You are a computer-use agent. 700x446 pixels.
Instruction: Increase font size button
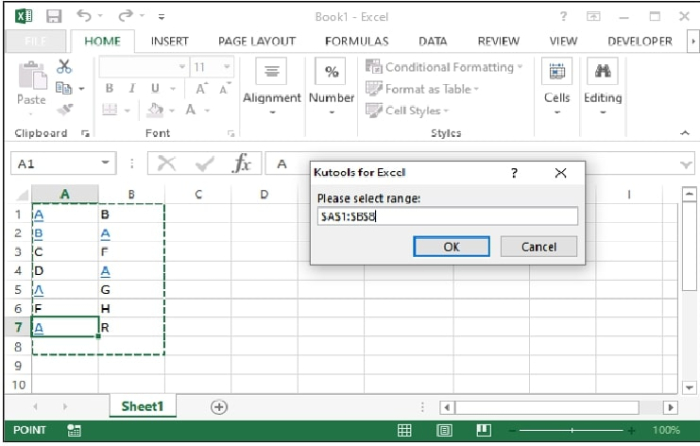201,89
